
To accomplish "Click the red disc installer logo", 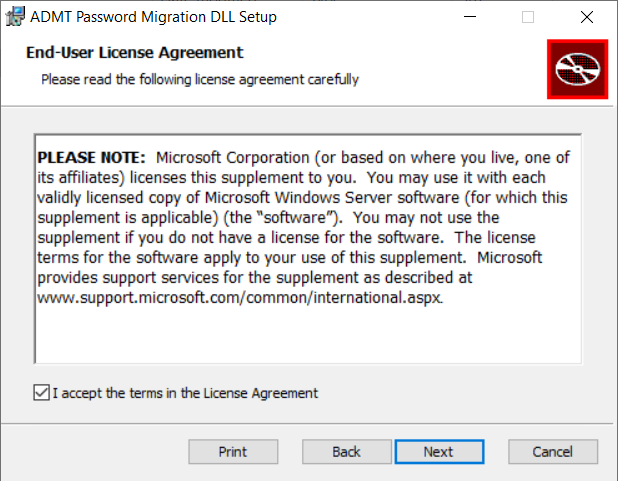I will [x=577, y=69].
